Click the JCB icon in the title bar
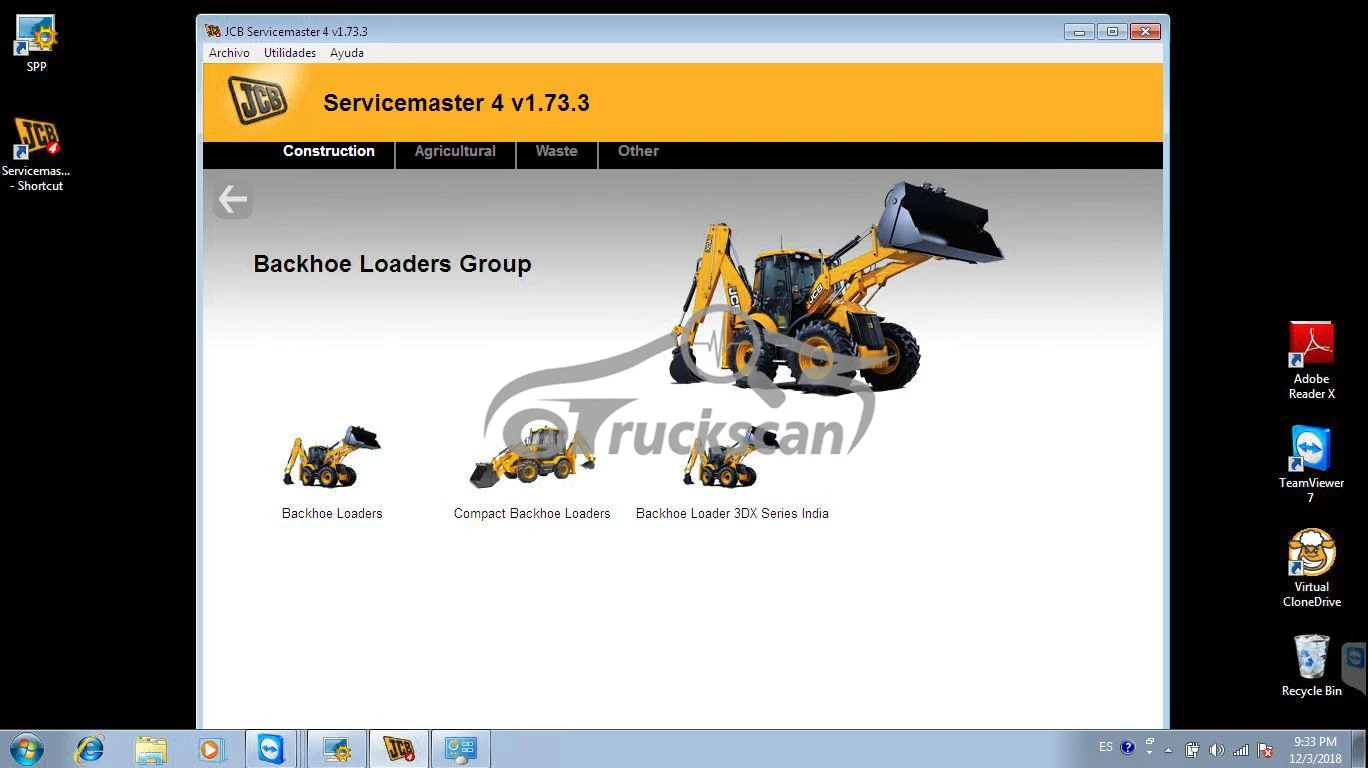This screenshot has width=1368, height=768. coord(213,32)
